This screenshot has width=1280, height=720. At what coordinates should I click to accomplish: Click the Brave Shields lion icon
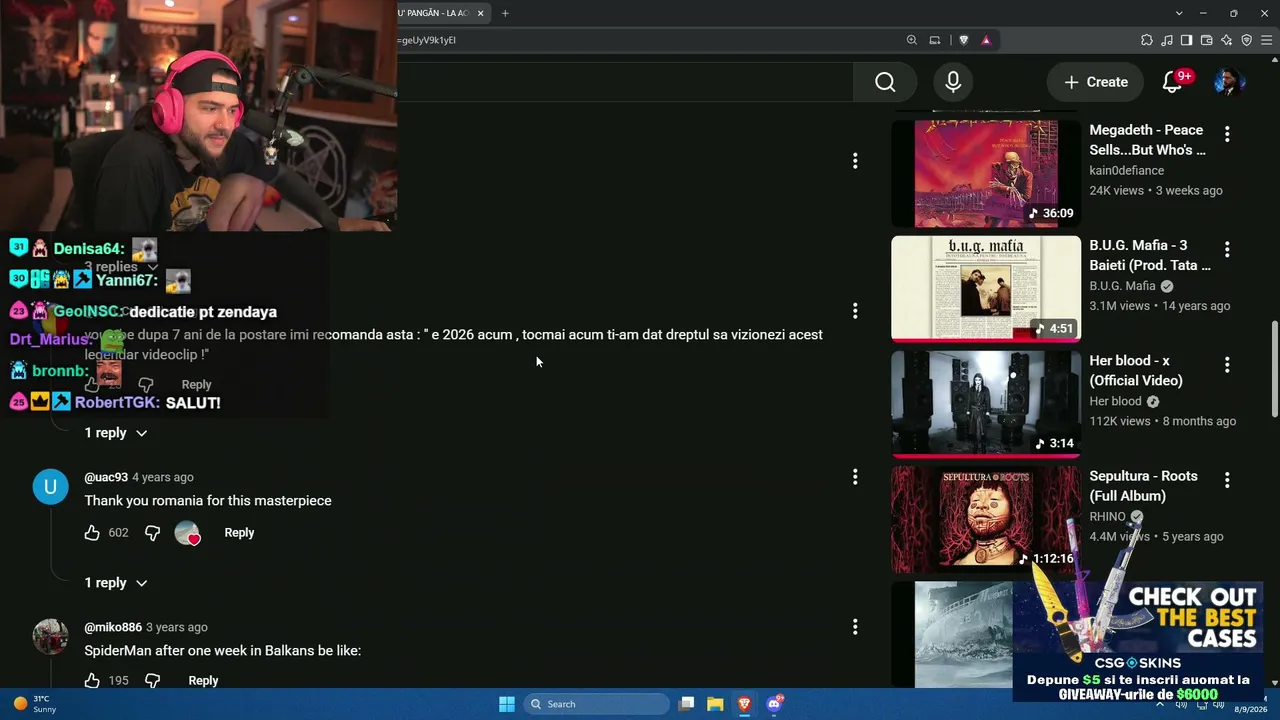pos(964,40)
